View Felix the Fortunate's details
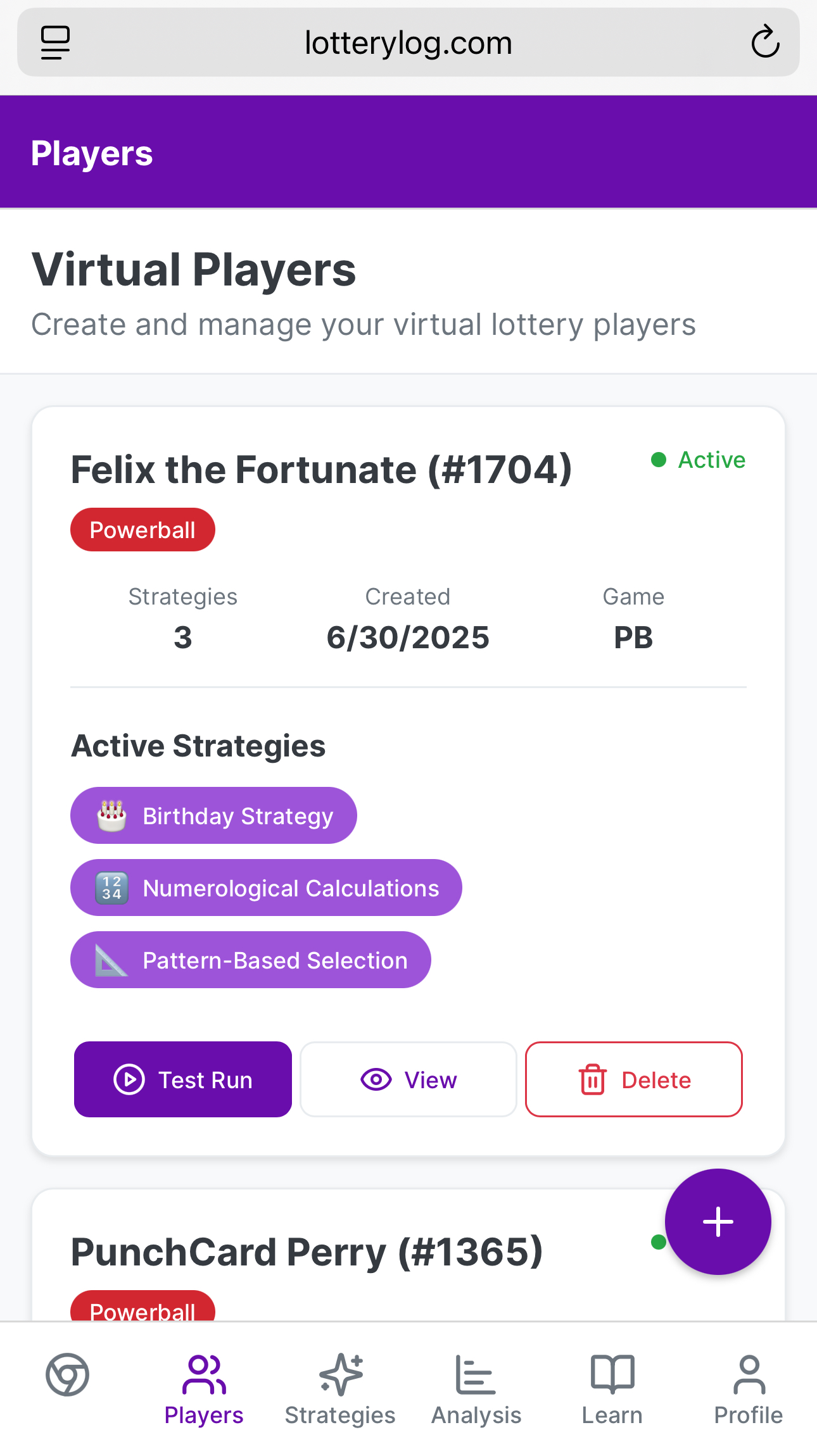This screenshot has width=817, height=1456. [x=408, y=1079]
